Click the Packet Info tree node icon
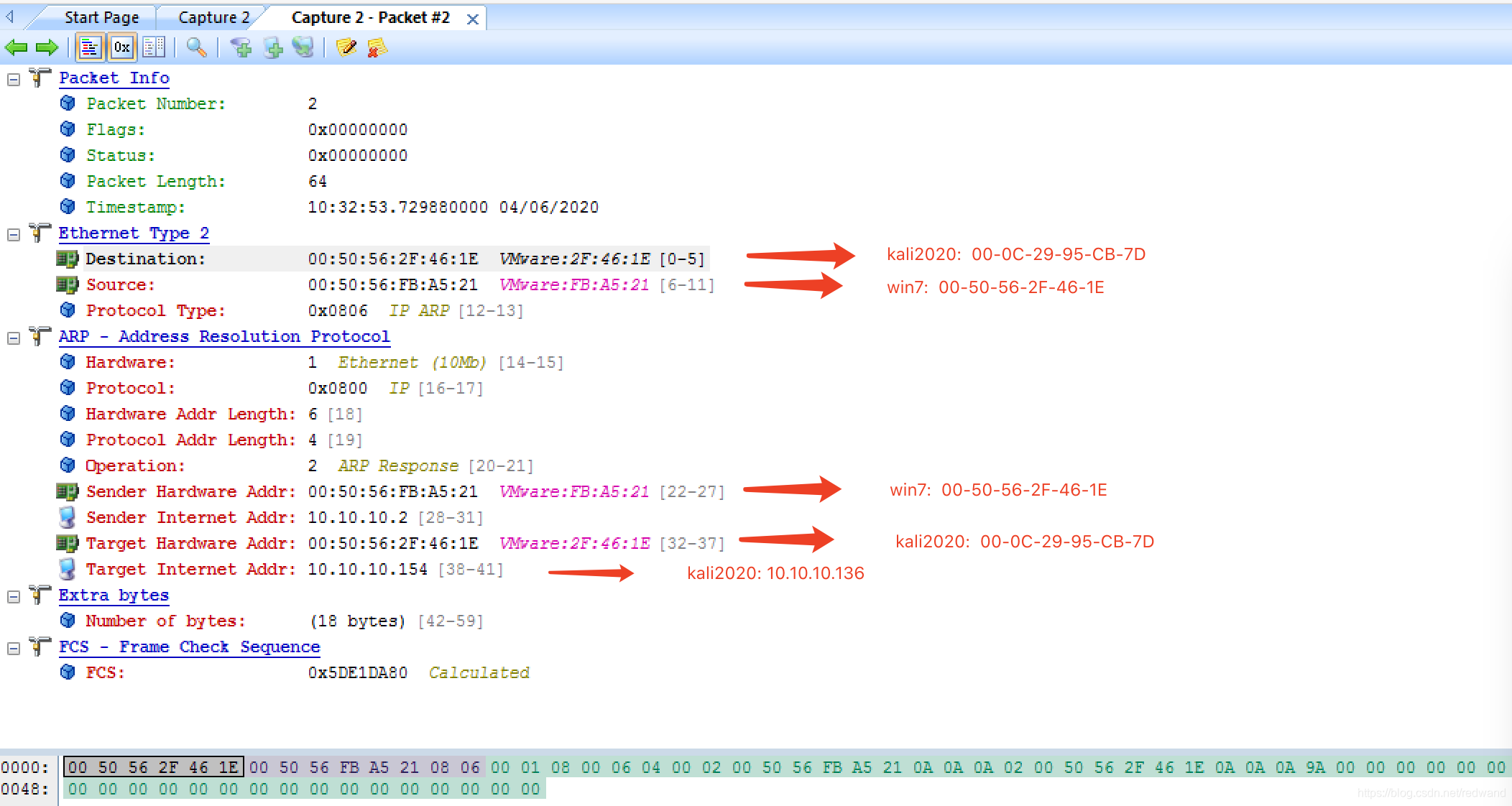 pos(40,77)
